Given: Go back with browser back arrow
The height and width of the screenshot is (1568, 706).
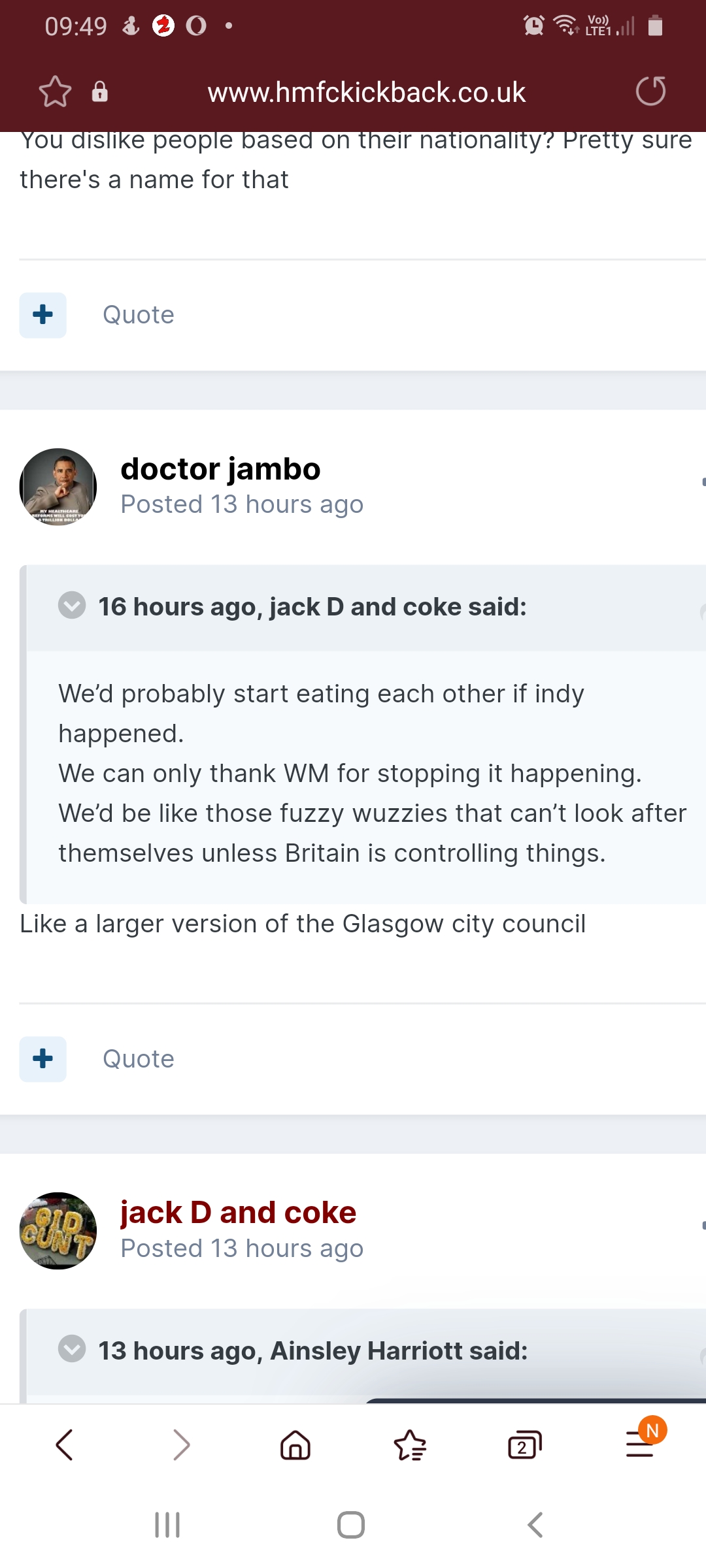Looking at the screenshot, I should (x=65, y=1445).
